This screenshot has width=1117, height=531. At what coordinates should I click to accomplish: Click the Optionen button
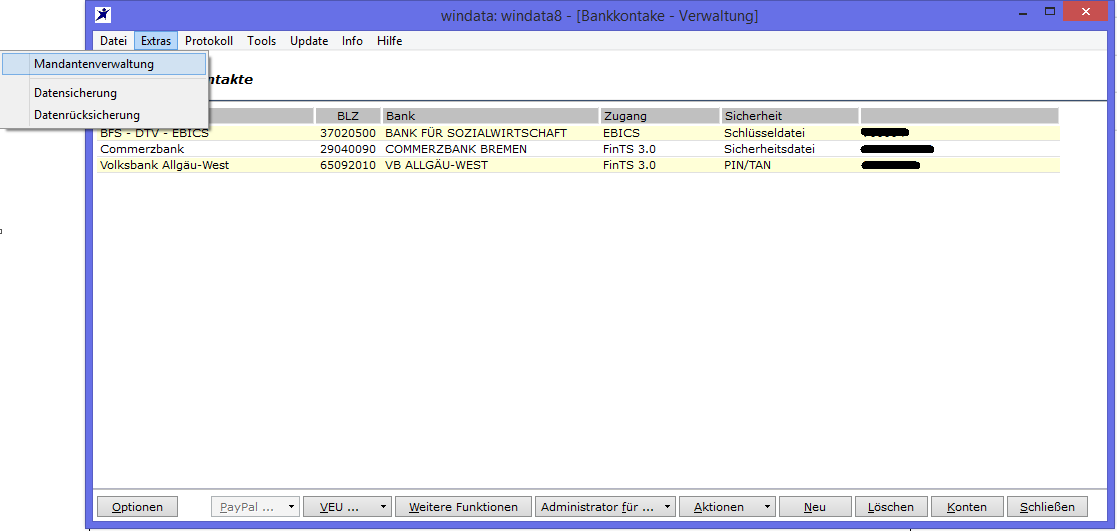(x=137, y=507)
